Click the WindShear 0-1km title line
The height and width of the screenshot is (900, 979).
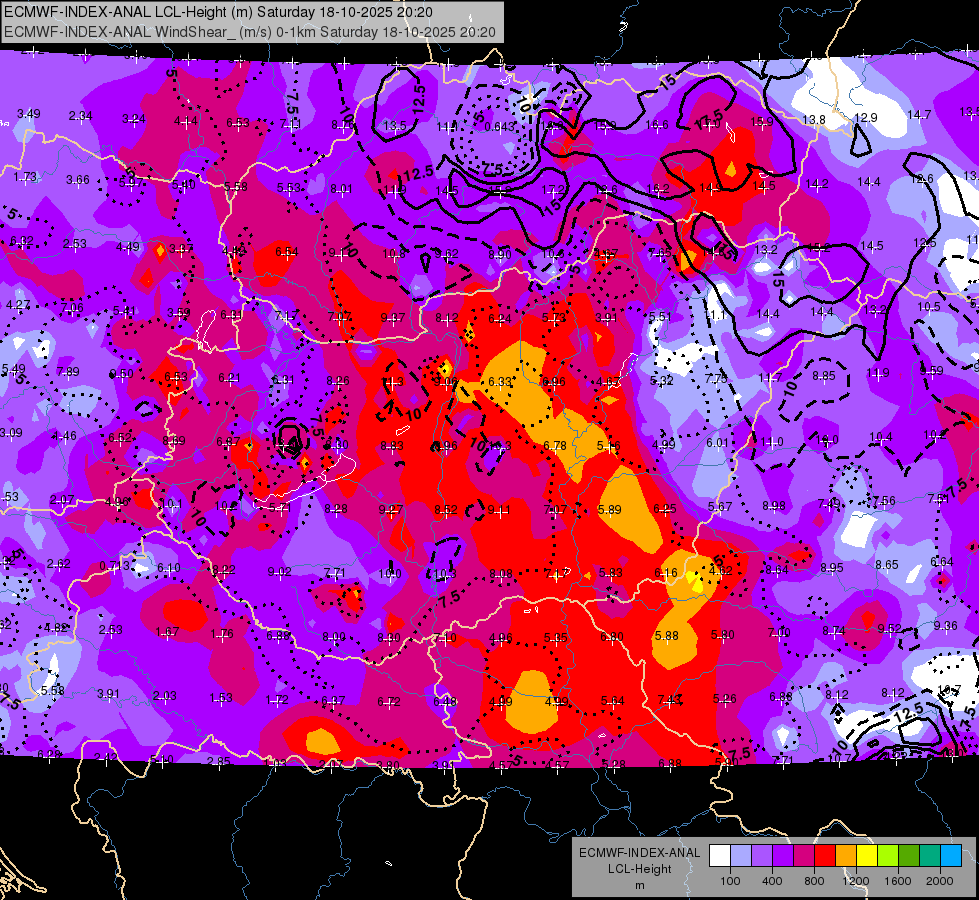pyautogui.click(x=250, y=32)
